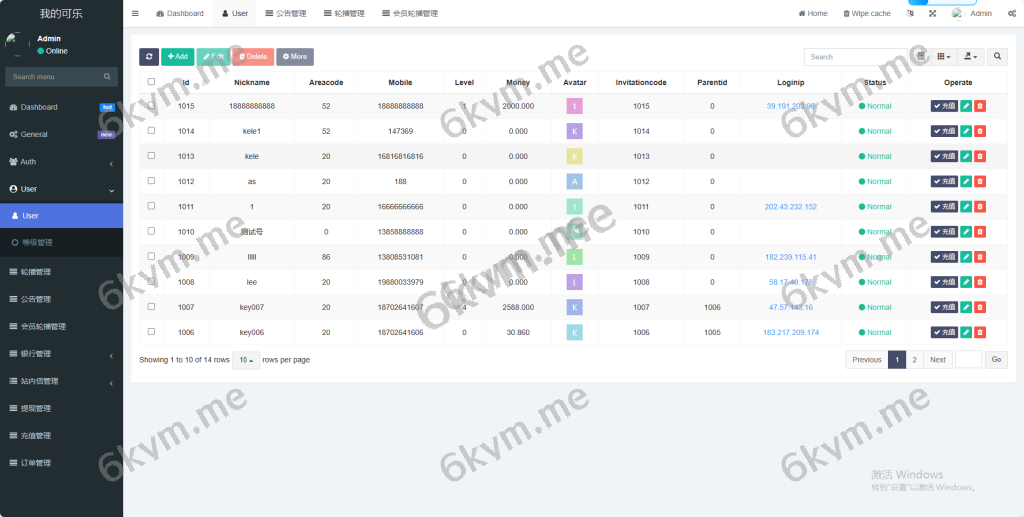Click the red delete icon for user 1015
Image resolution: width=1024 pixels, height=517 pixels.
pos(980,106)
